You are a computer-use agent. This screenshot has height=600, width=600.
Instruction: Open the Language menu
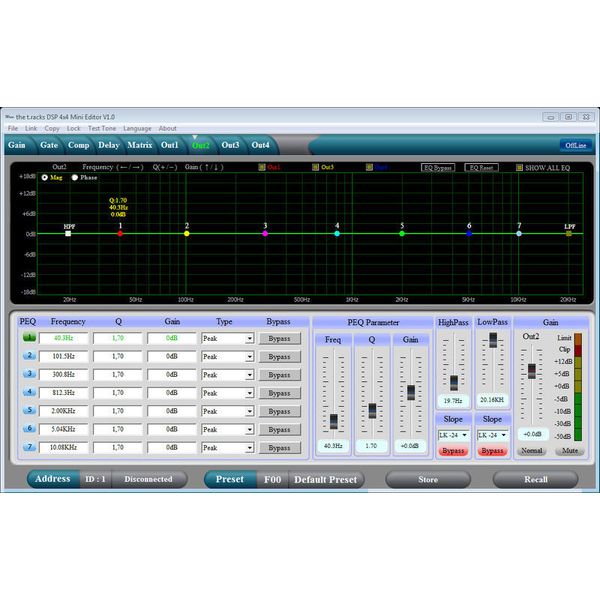coord(137,128)
